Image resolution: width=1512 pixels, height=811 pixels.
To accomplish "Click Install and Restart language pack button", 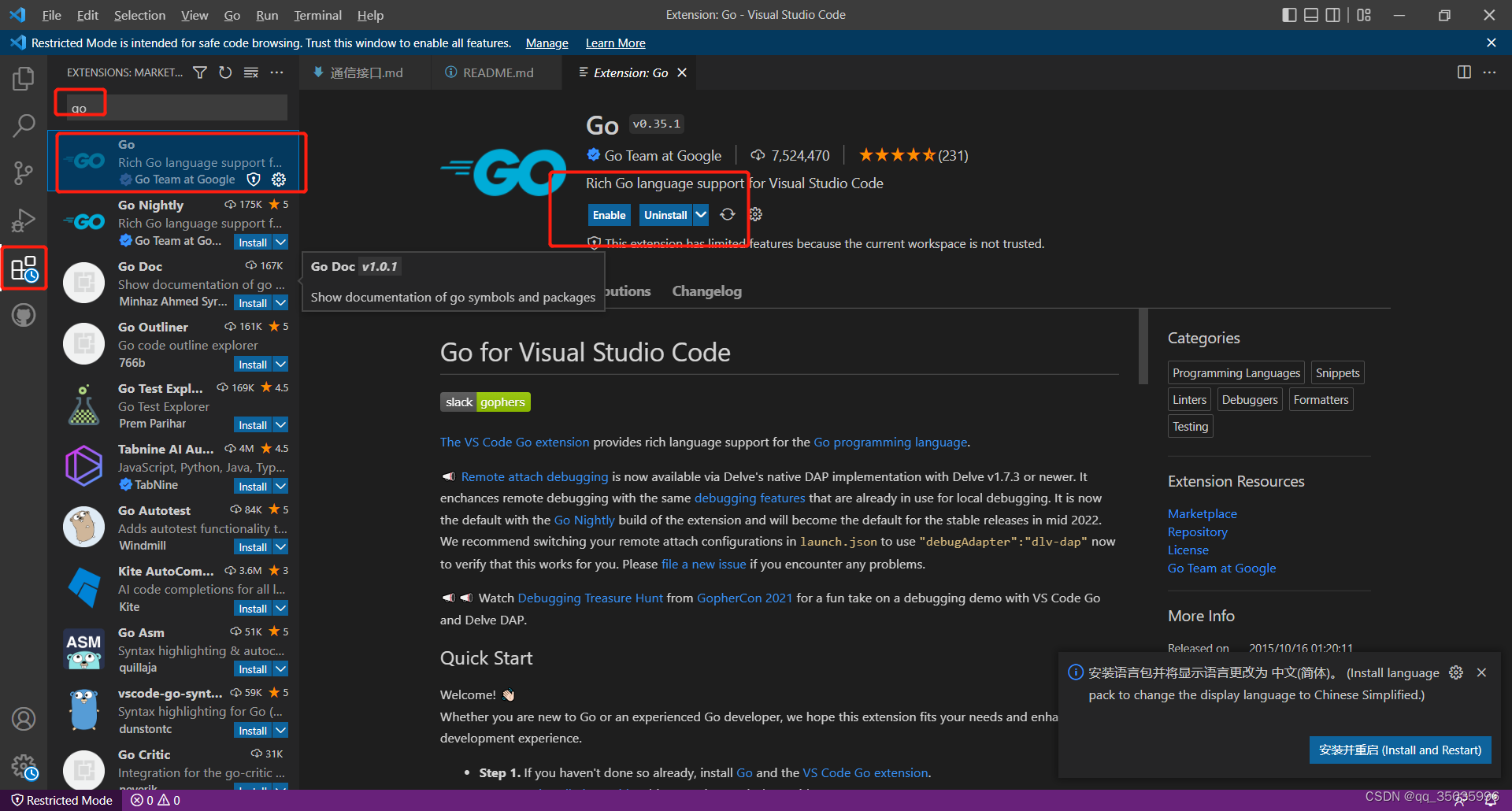I will click(1399, 750).
